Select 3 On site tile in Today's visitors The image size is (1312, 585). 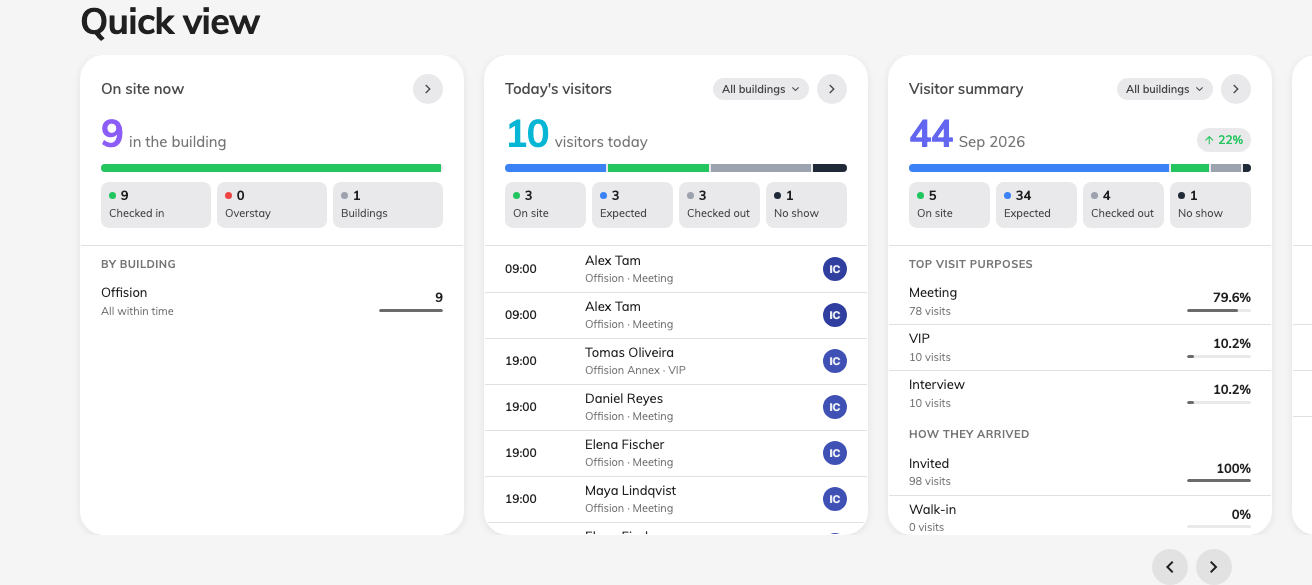(x=545, y=204)
